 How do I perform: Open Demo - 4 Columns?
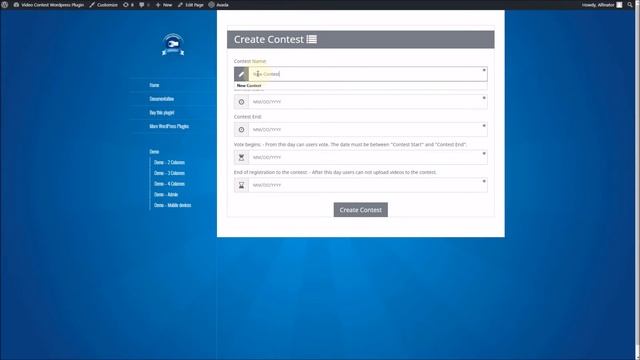tap(169, 184)
